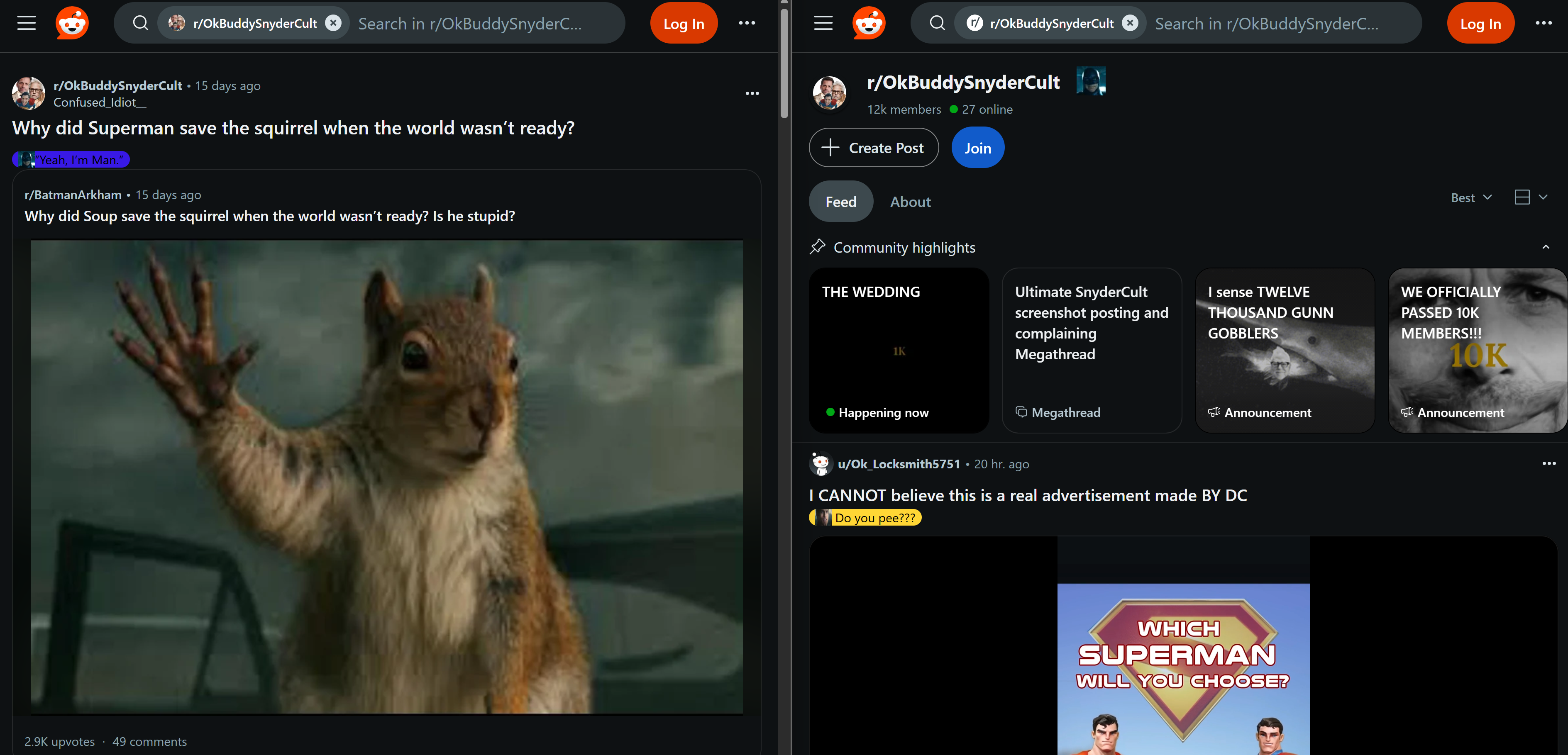The width and height of the screenshot is (1568, 755).
Task: Click Batman banner thumbnail next to community name
Action: [x=1091, y=81]
